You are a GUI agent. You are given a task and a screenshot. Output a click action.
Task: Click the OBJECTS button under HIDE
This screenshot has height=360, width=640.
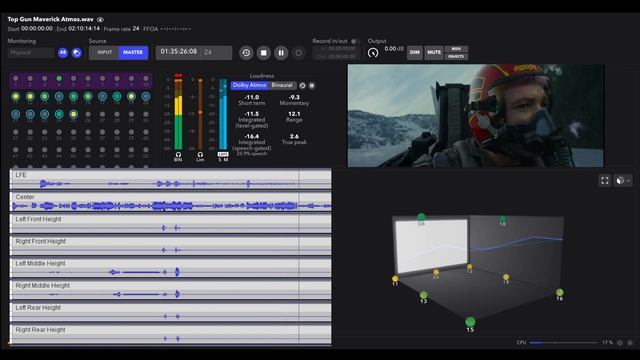click(456, 56)
